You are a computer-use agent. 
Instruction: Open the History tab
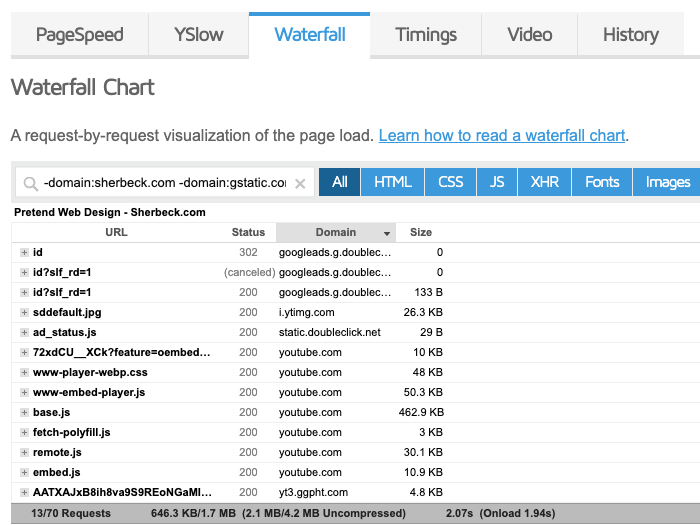[630, 34]
